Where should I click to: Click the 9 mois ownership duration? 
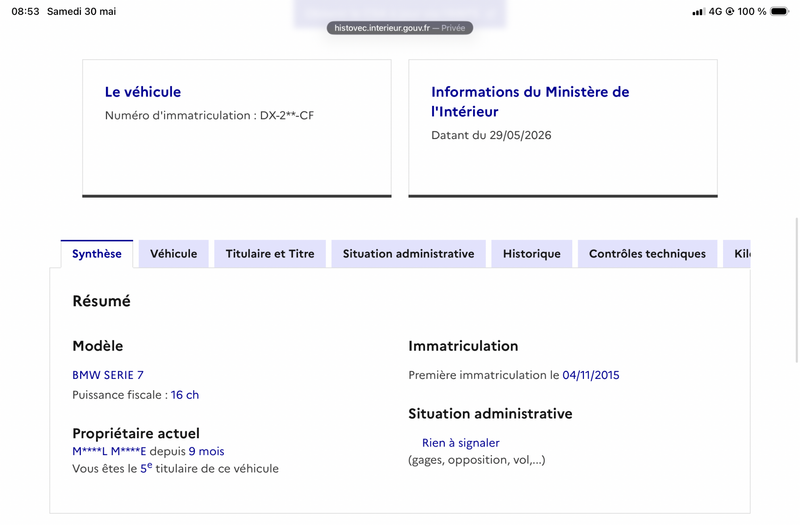(x=207, y=451)
